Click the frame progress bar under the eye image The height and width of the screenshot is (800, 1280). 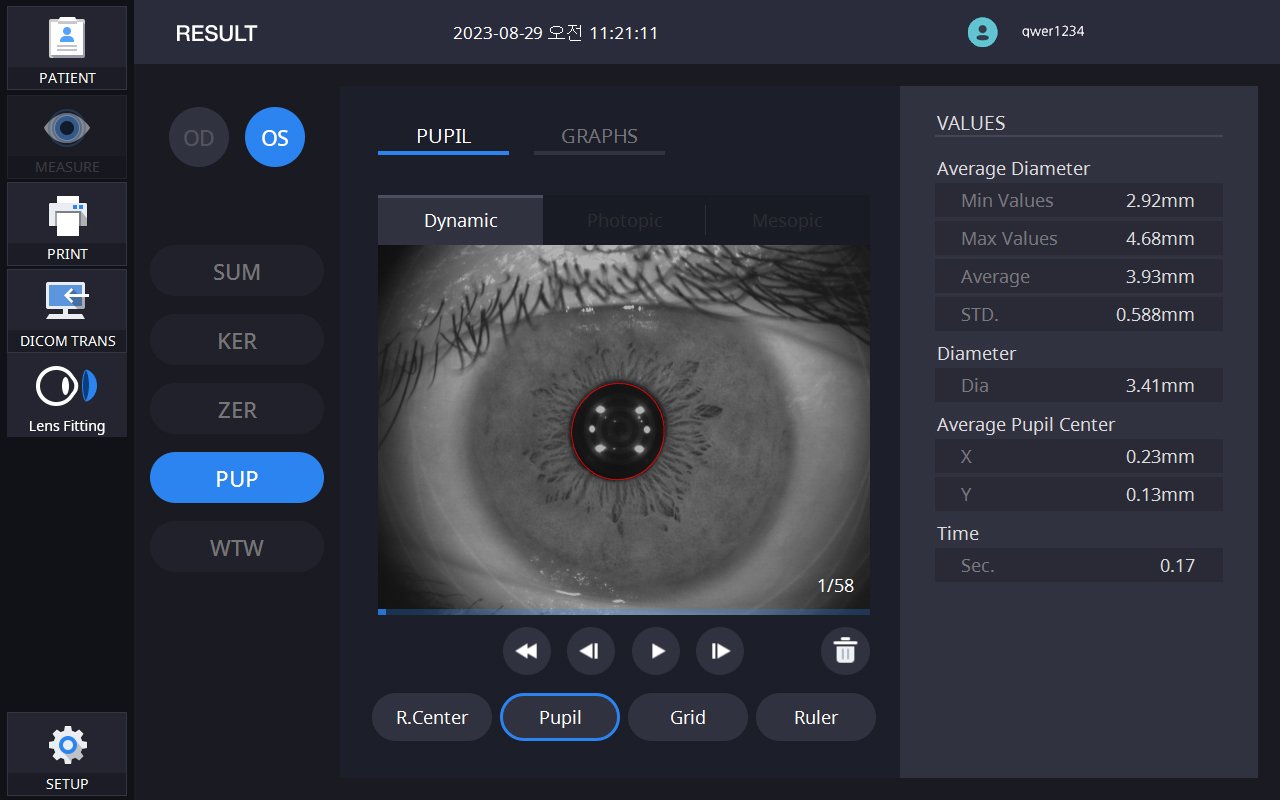pos(624,611)
